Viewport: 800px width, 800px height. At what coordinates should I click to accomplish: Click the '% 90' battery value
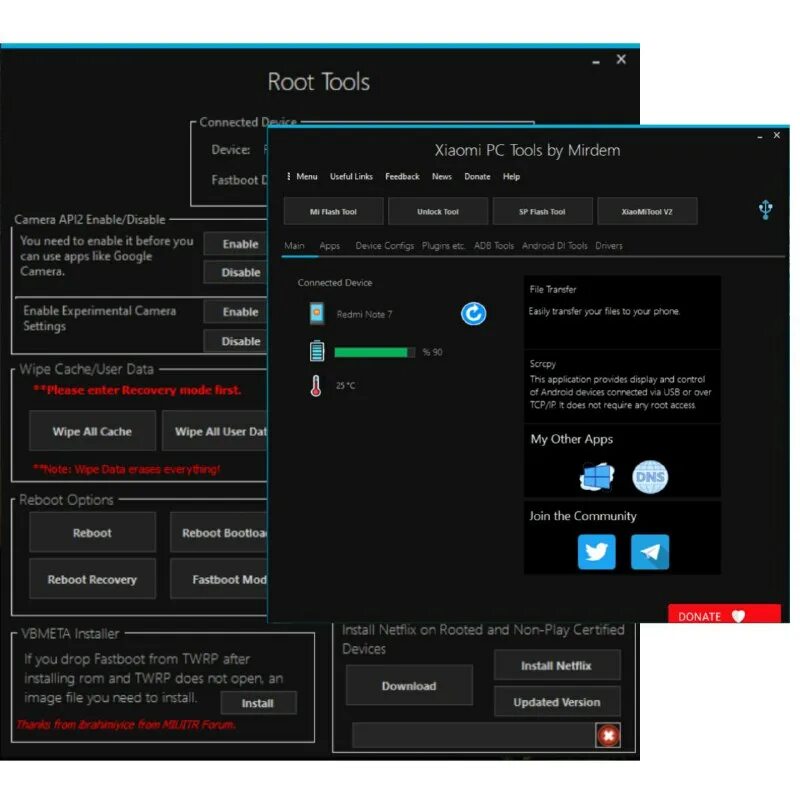coord(432,352)
